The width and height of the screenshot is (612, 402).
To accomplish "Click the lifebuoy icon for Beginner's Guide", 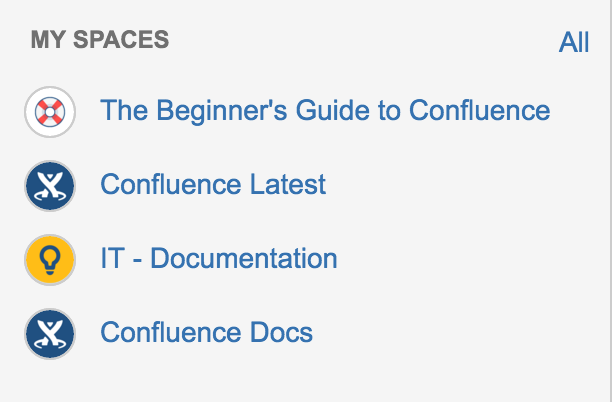I will point(49,111).
